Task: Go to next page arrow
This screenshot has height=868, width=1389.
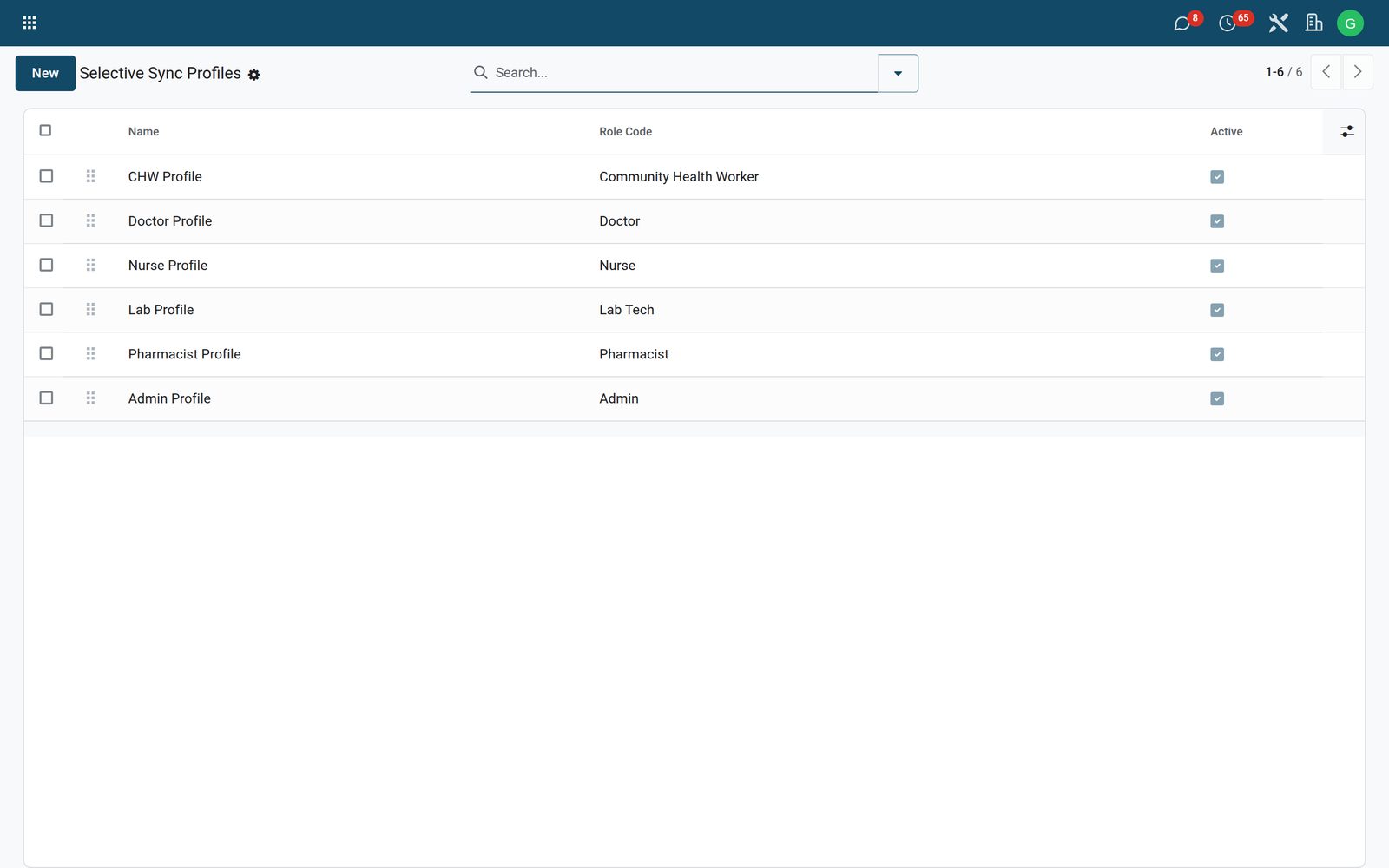Action: click(1358, 72)
